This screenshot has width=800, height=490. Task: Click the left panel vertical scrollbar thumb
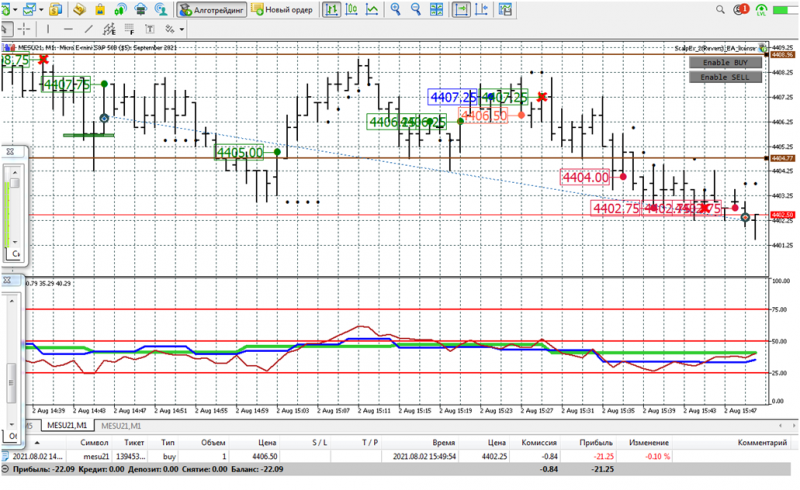coord(11,383)
